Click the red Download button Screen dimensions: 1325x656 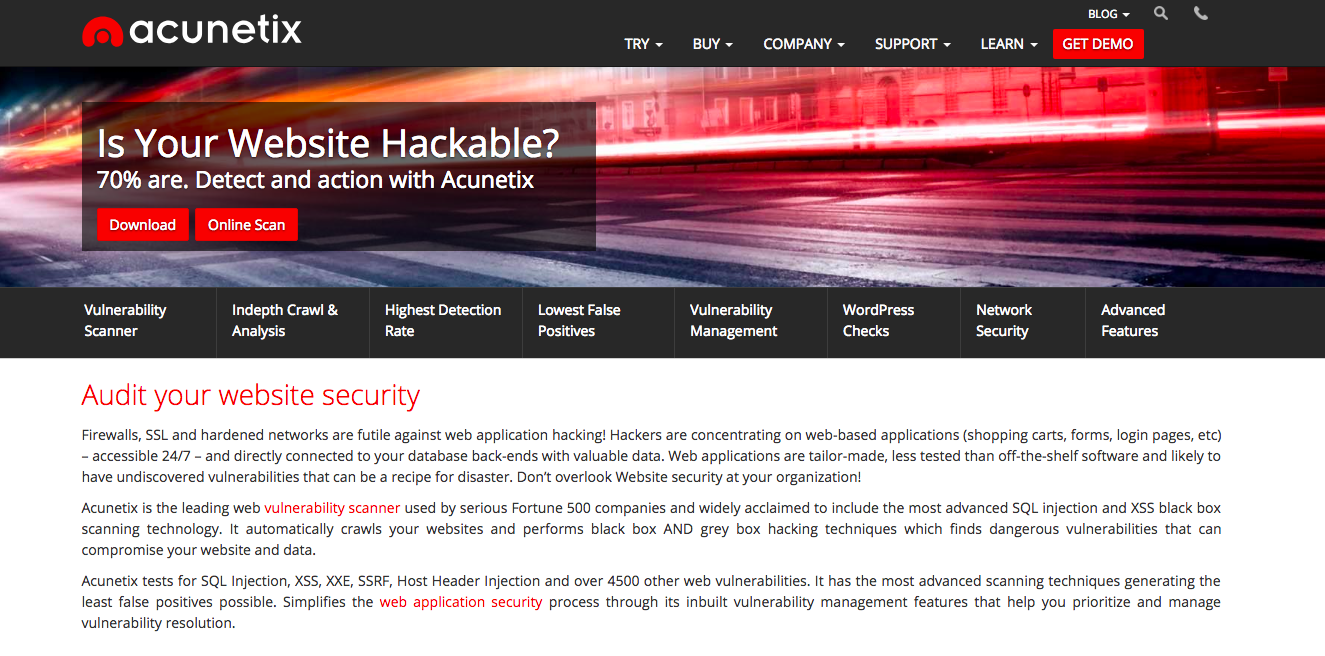click(x=142, y=225)
